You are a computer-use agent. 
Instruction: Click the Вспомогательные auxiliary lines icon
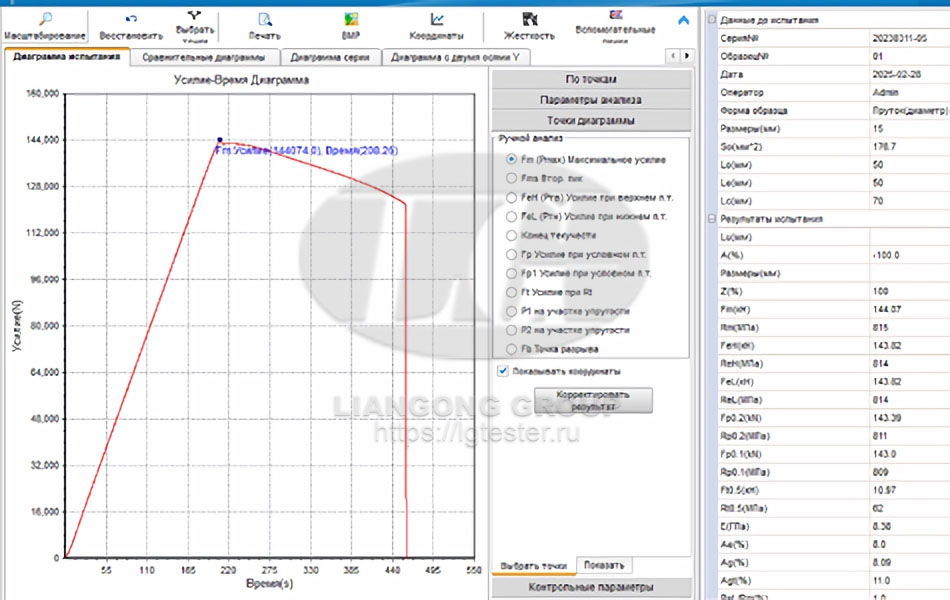616,14
